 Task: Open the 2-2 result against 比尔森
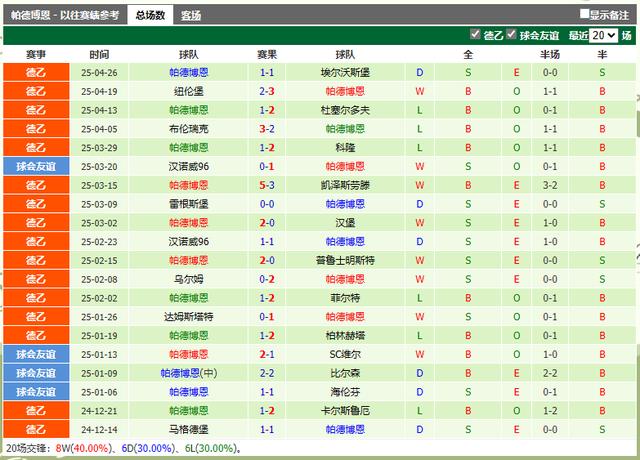(x=267, y=372)
